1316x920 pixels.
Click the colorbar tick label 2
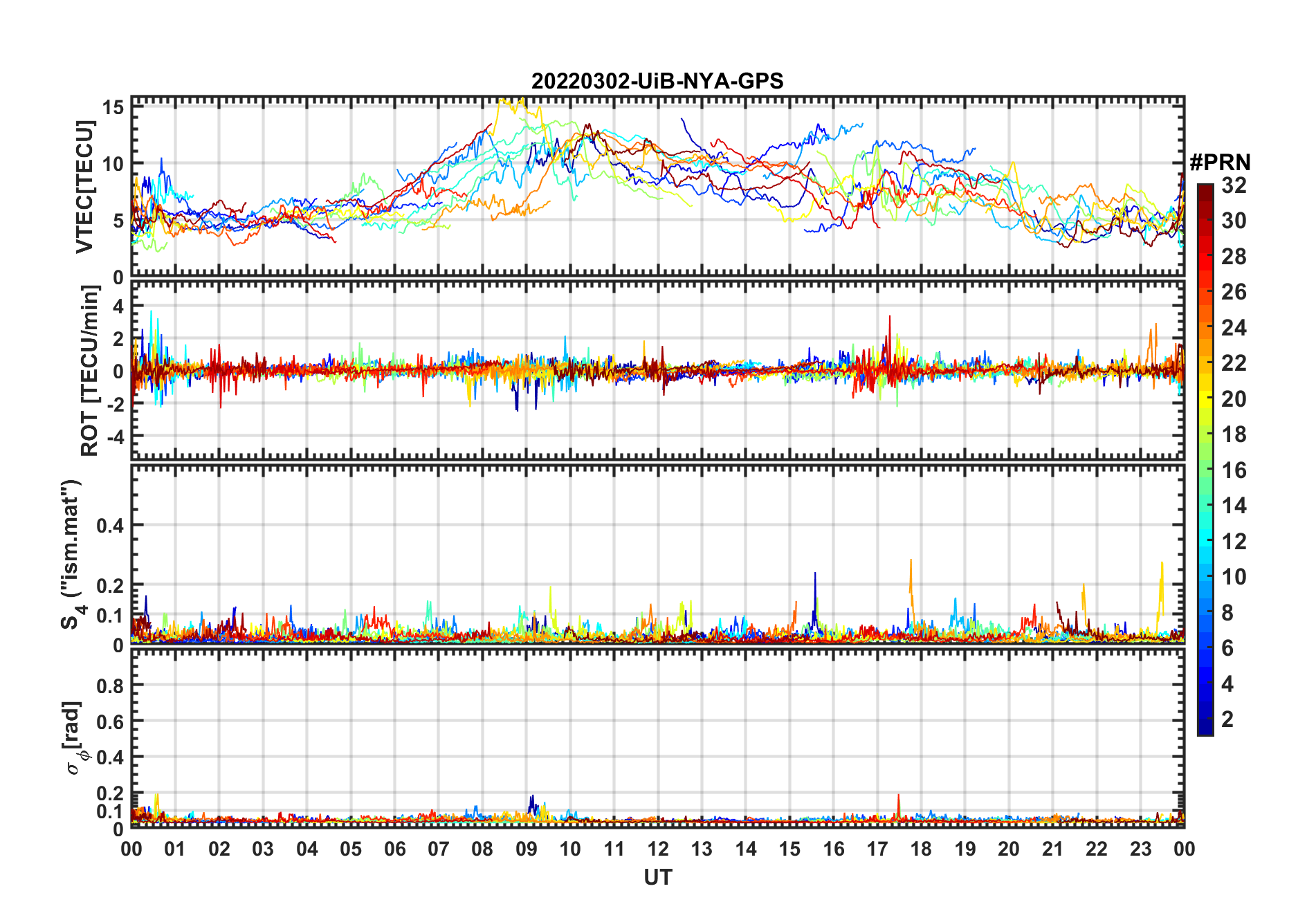click(x=1227, y=719)
